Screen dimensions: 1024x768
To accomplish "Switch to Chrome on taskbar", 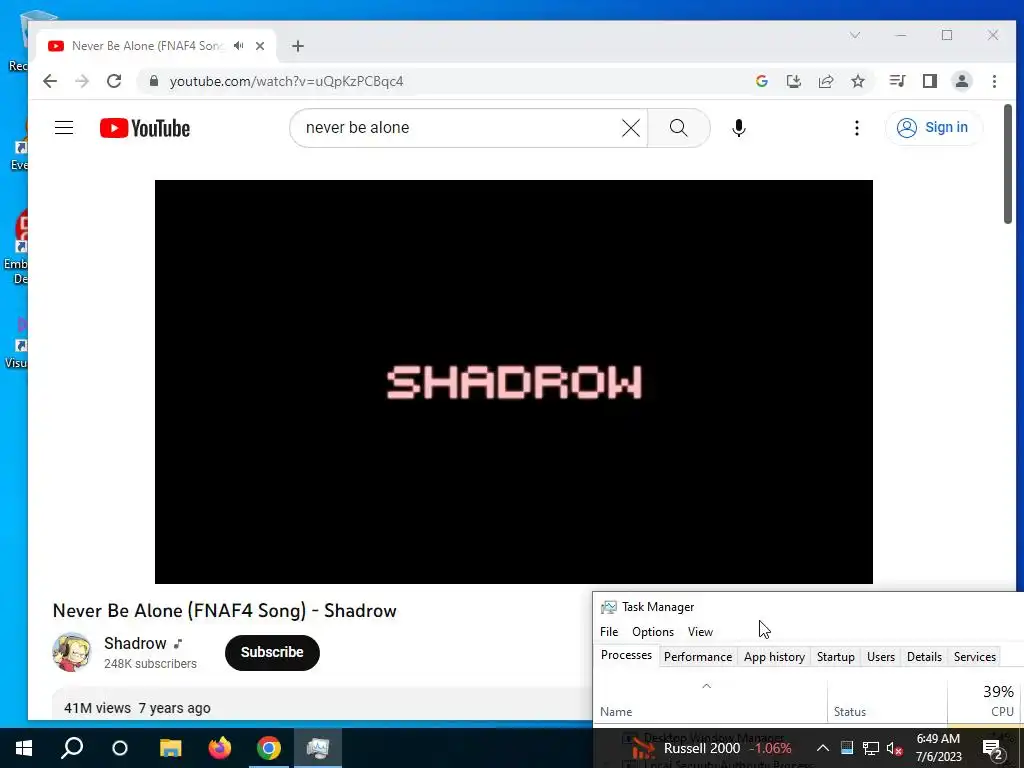I will [x=268, y=748].
